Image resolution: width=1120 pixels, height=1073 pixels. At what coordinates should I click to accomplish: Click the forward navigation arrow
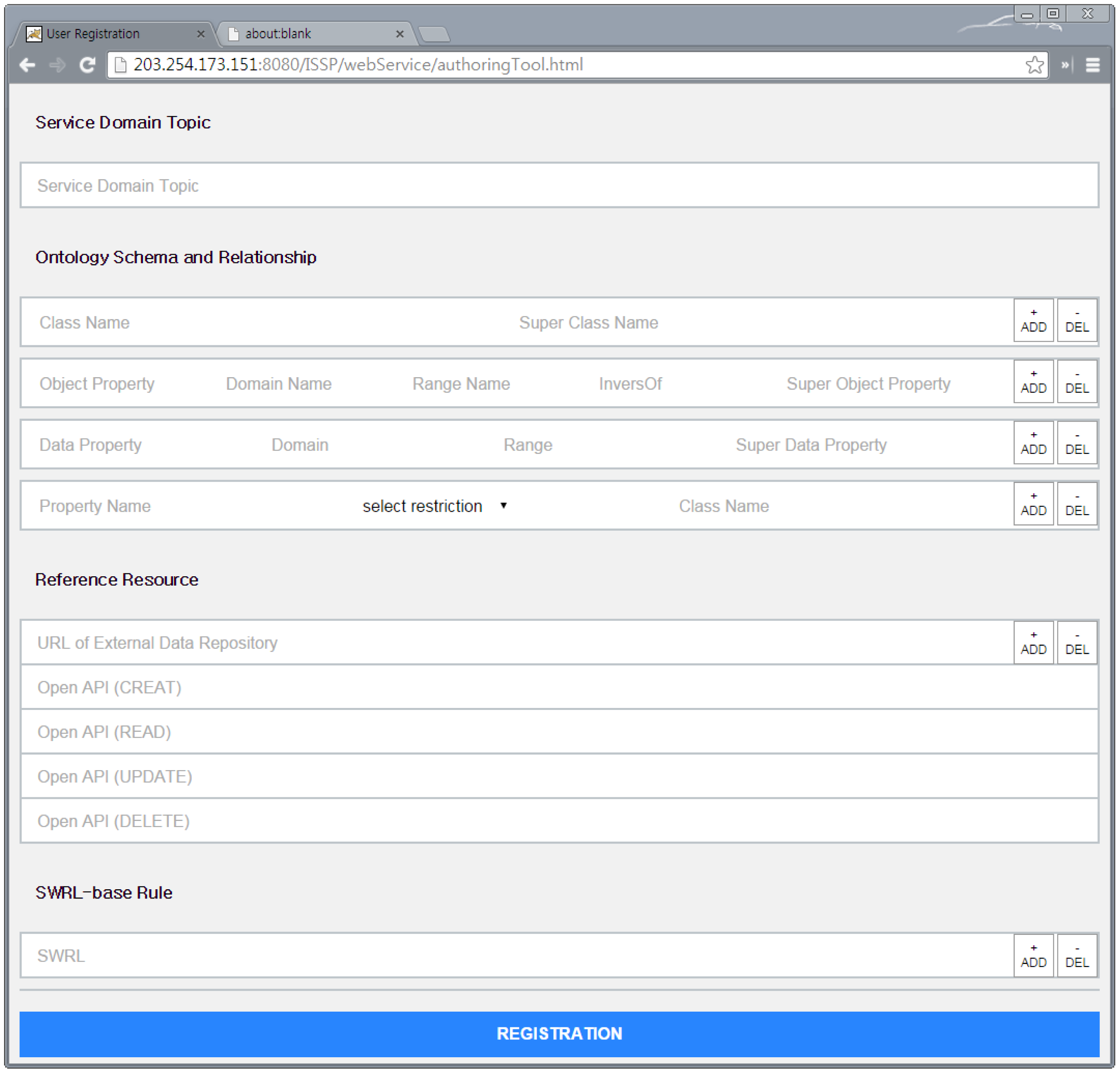57,65
